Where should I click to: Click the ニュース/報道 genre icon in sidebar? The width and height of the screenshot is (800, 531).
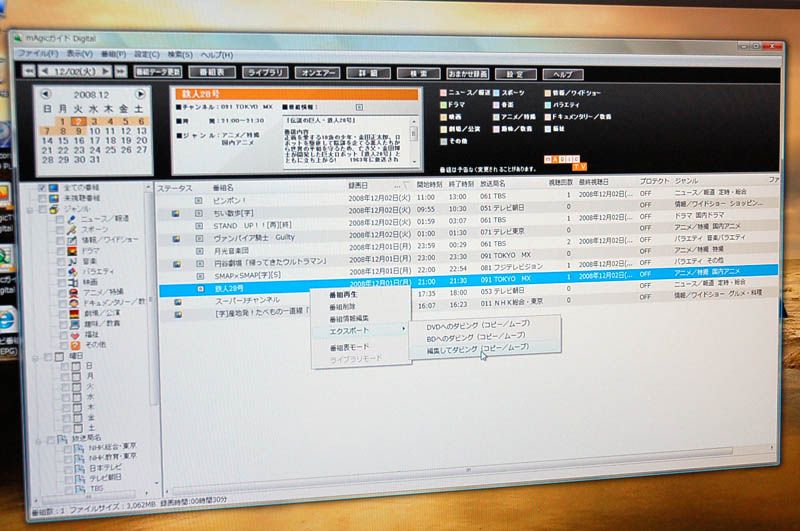point(71,218)
